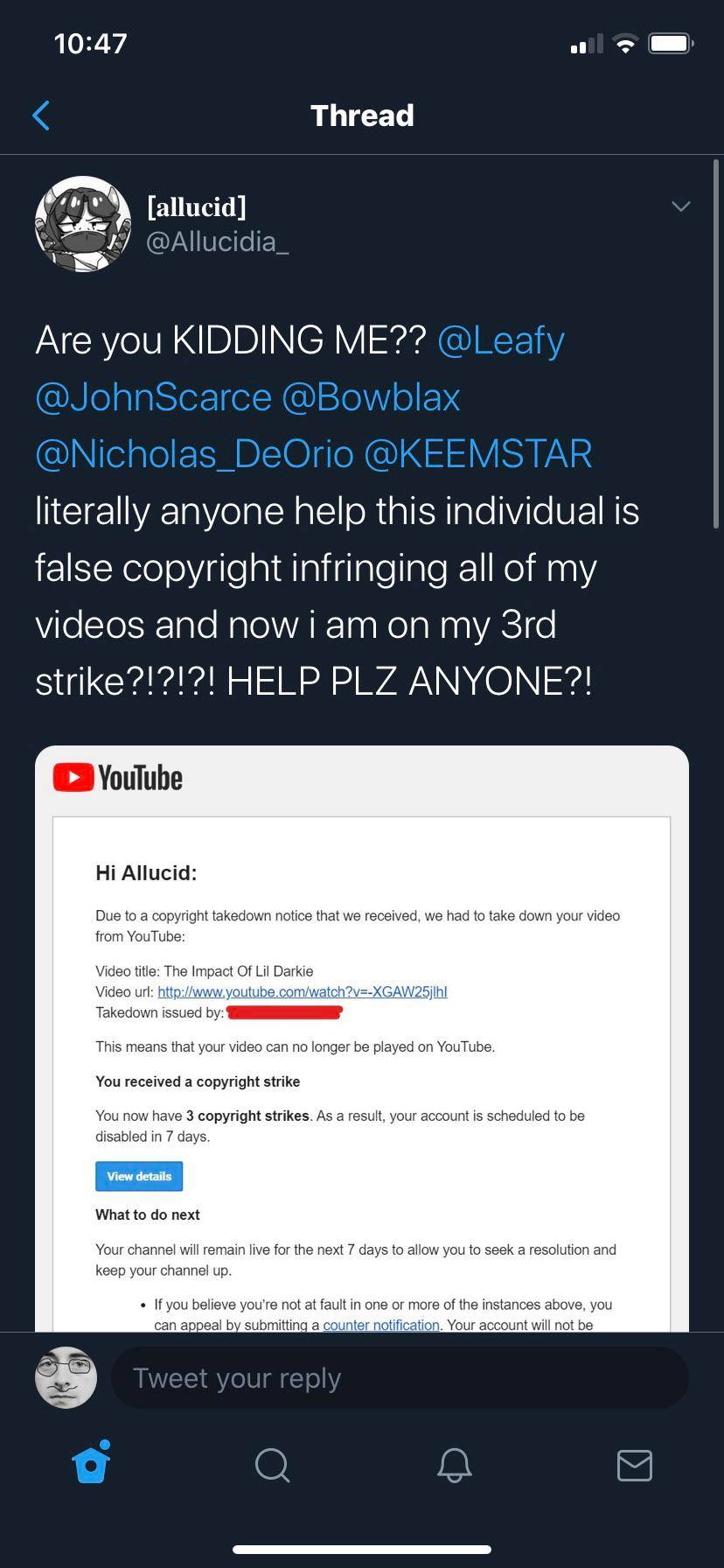Navigate back using the back arrow

coord(40,115)
